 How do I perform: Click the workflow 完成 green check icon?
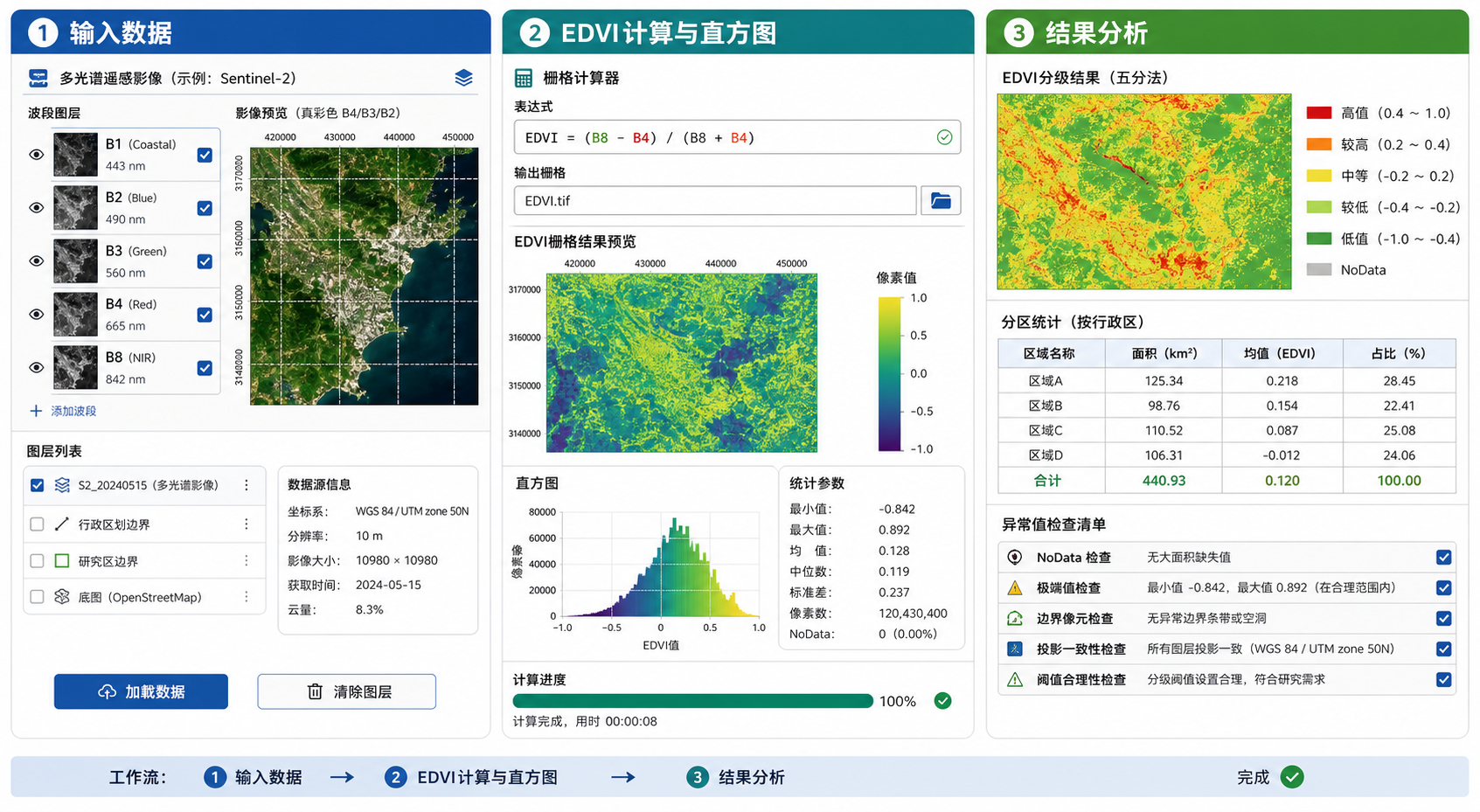click(1292, 777)
